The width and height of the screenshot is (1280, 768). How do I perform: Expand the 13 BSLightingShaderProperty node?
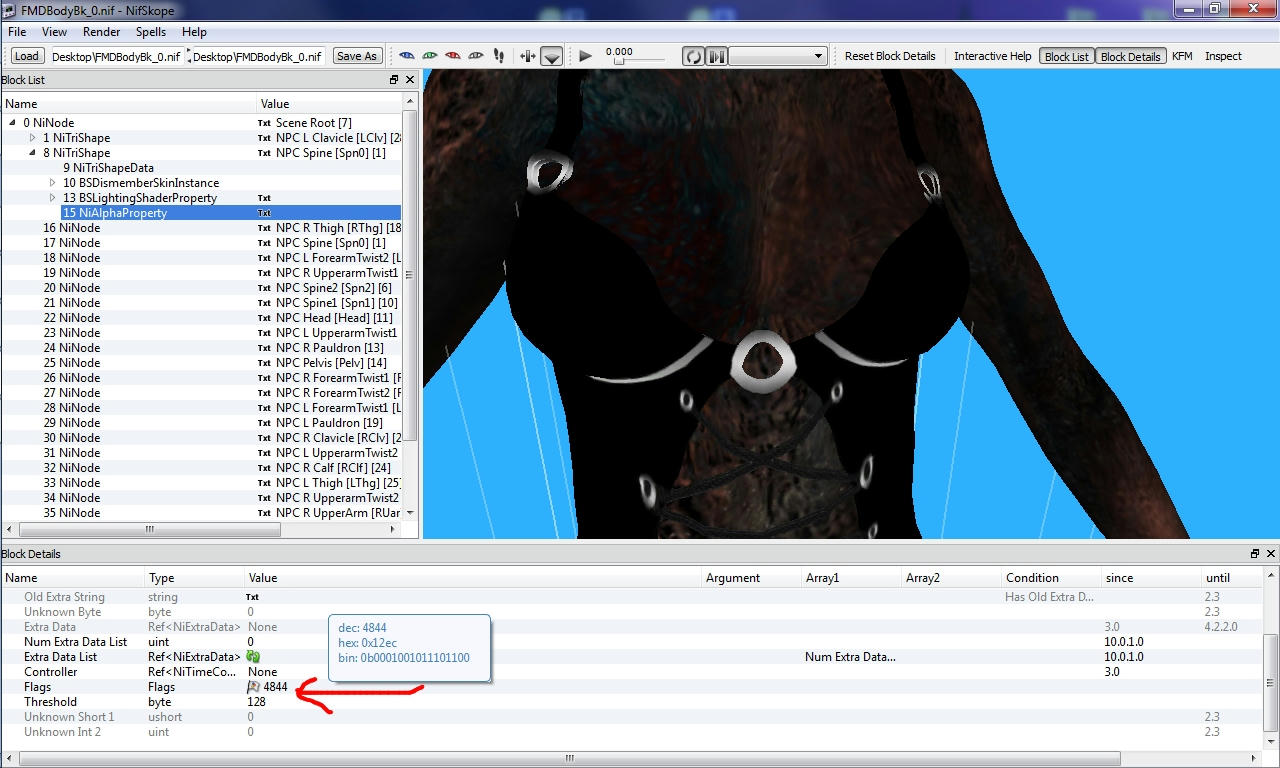pyautogui.click(x=53, y=198)
